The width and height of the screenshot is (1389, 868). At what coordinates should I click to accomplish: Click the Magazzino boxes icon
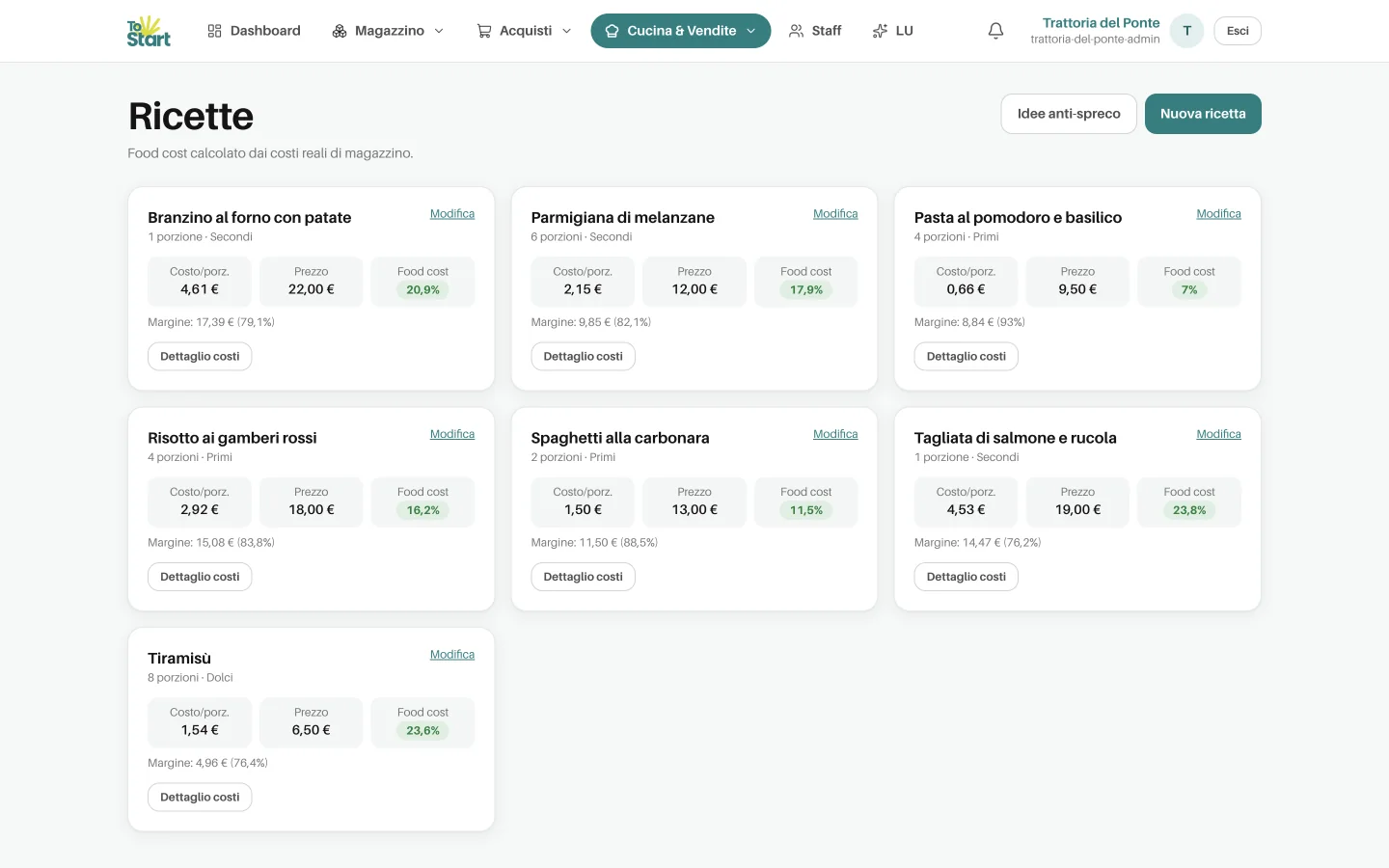(340, 31)
